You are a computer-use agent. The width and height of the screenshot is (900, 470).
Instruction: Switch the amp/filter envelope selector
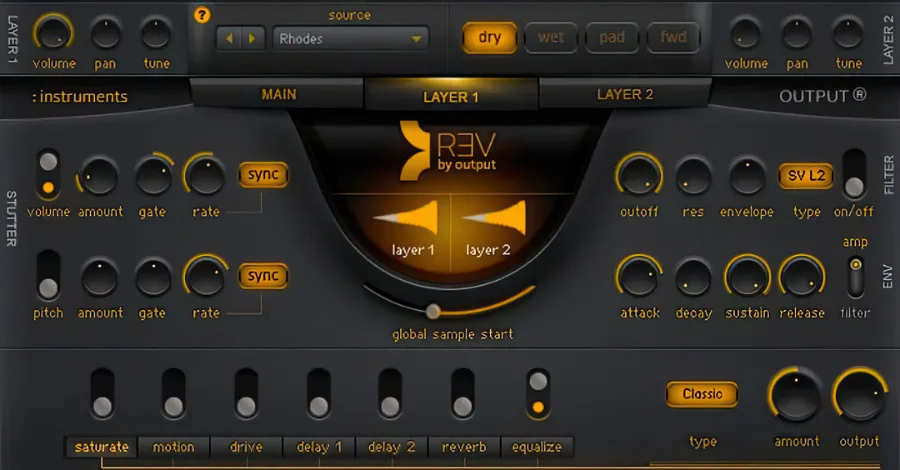tap(855, 277)
